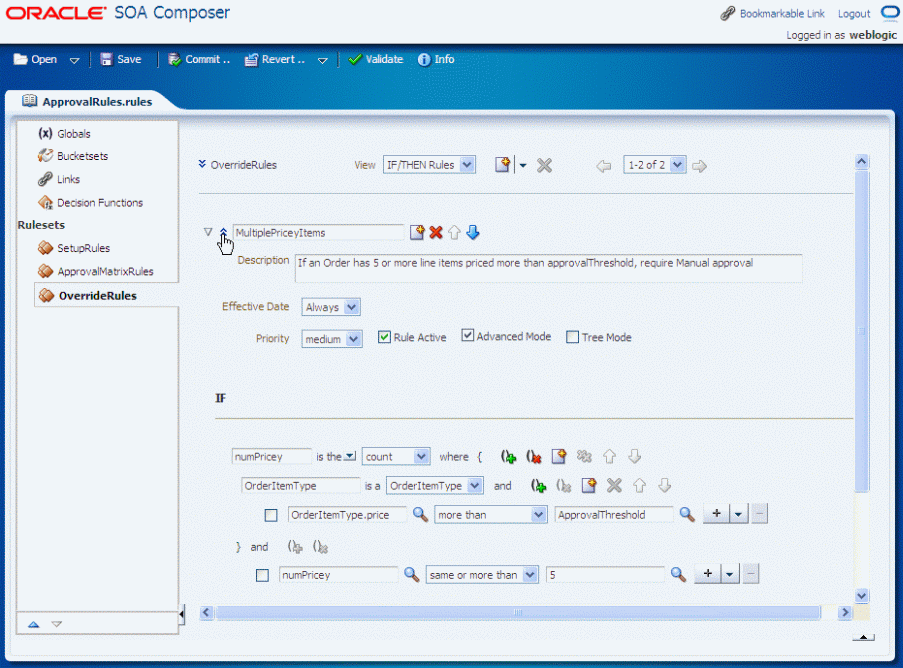Screen dimensions: 903x668
Task: Click next page arrow beside 1-2 of 2
Action: click(699, 166)
